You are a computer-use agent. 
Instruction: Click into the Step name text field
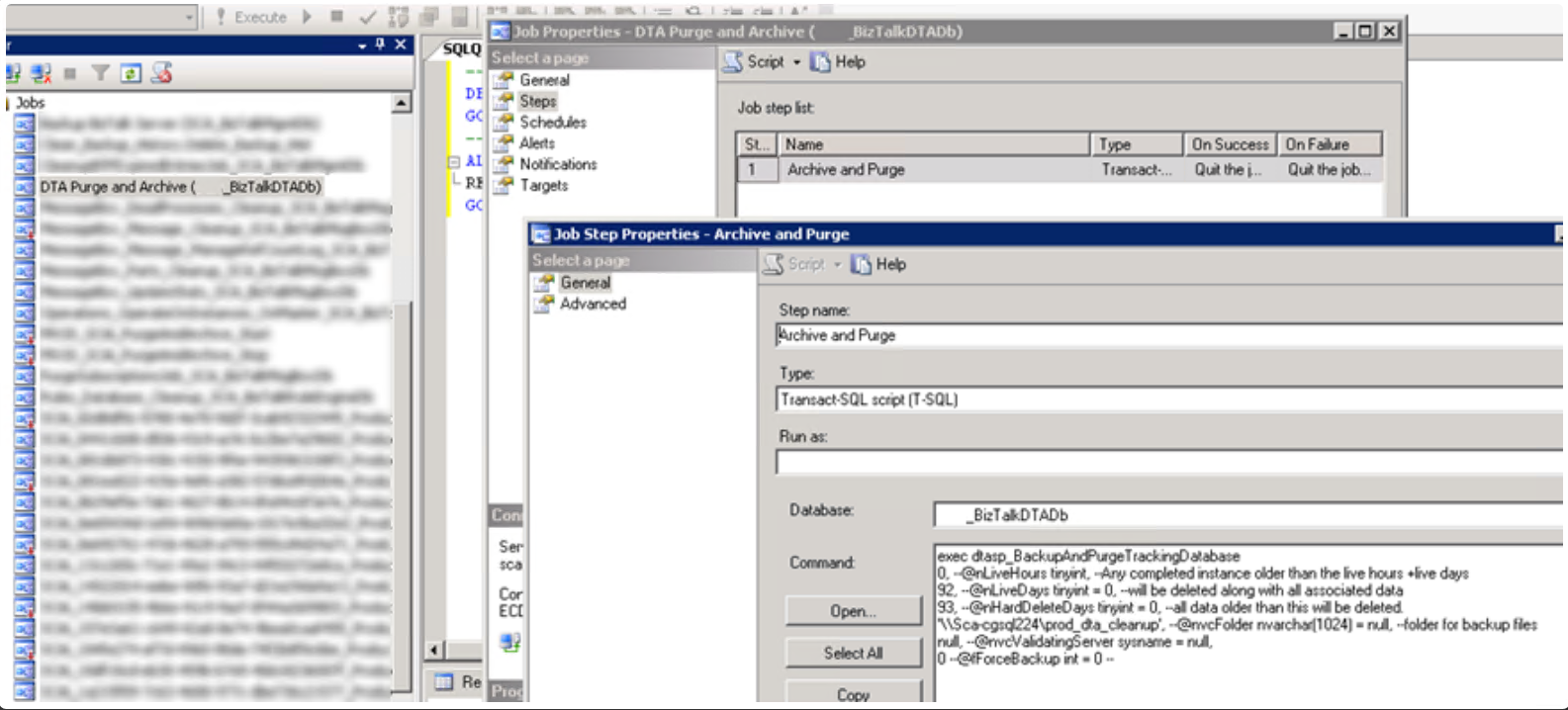point(1167,335)
